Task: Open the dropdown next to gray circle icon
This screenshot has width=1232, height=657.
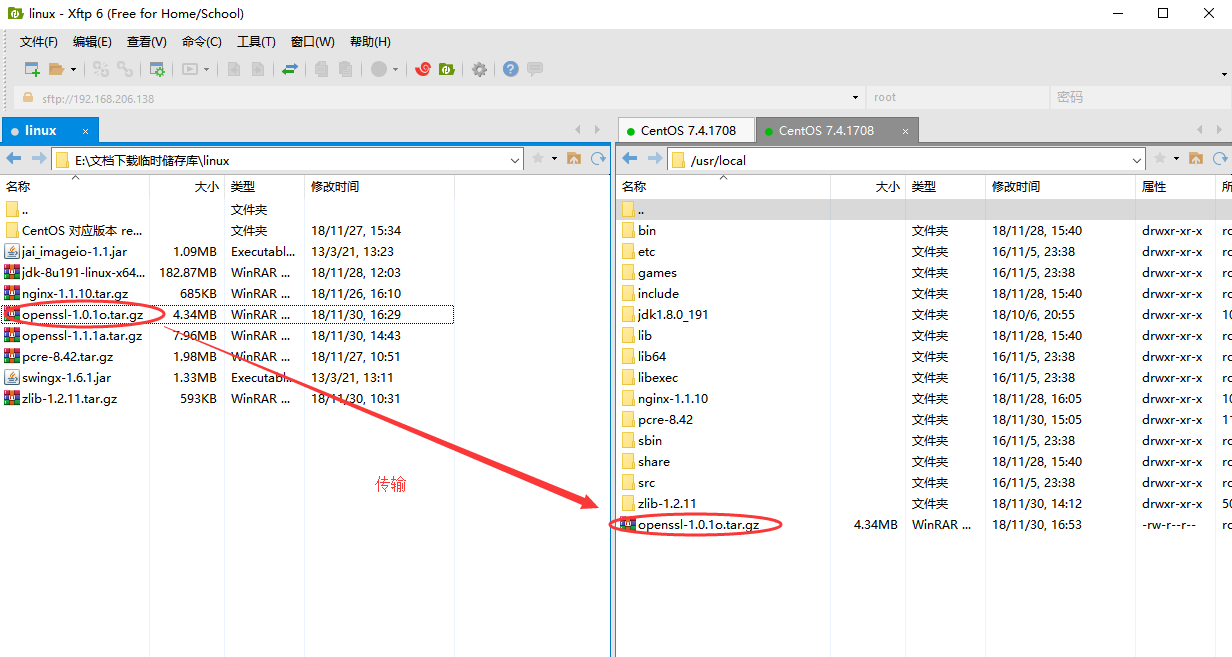Action: [395, 70]
